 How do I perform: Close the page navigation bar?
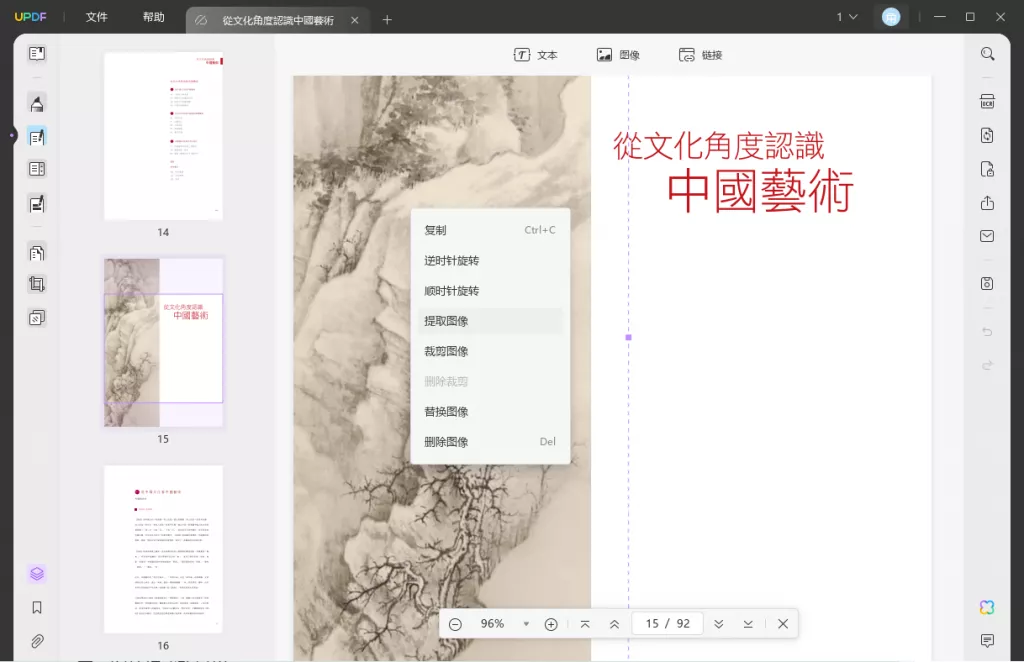pyautogui.click(x=783, y=624)
